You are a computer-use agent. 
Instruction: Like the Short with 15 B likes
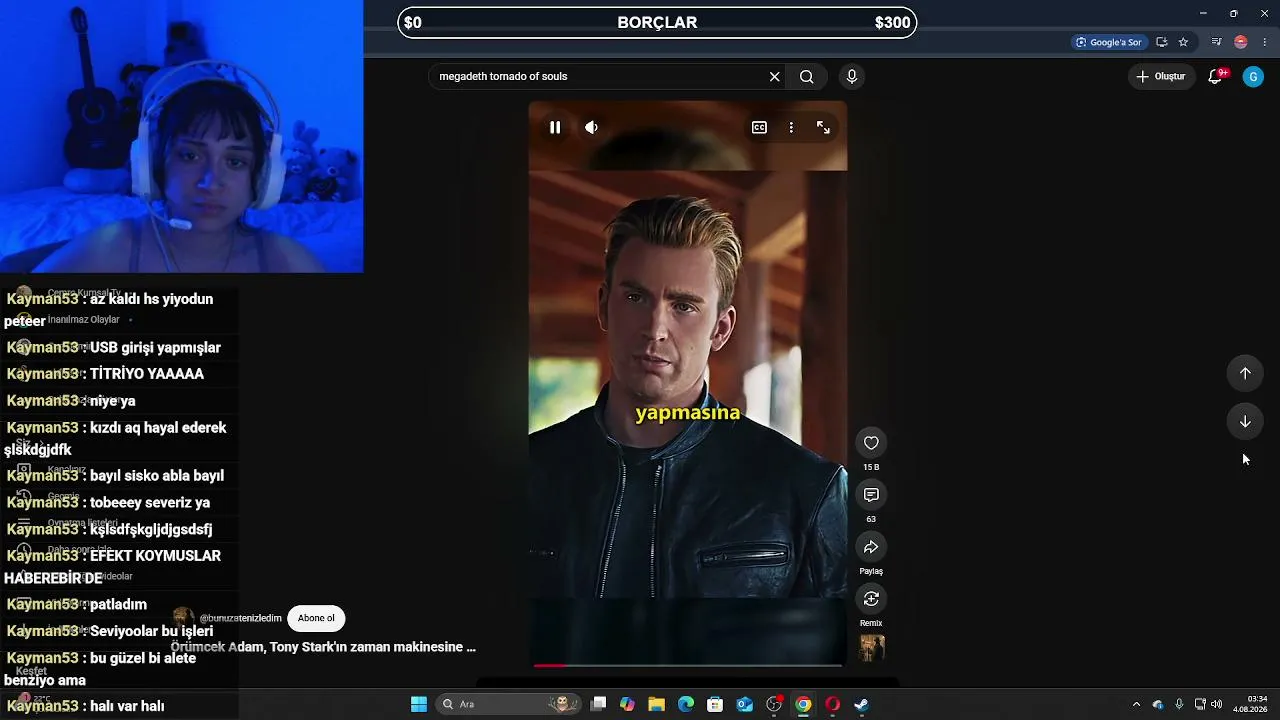point(871,443)
